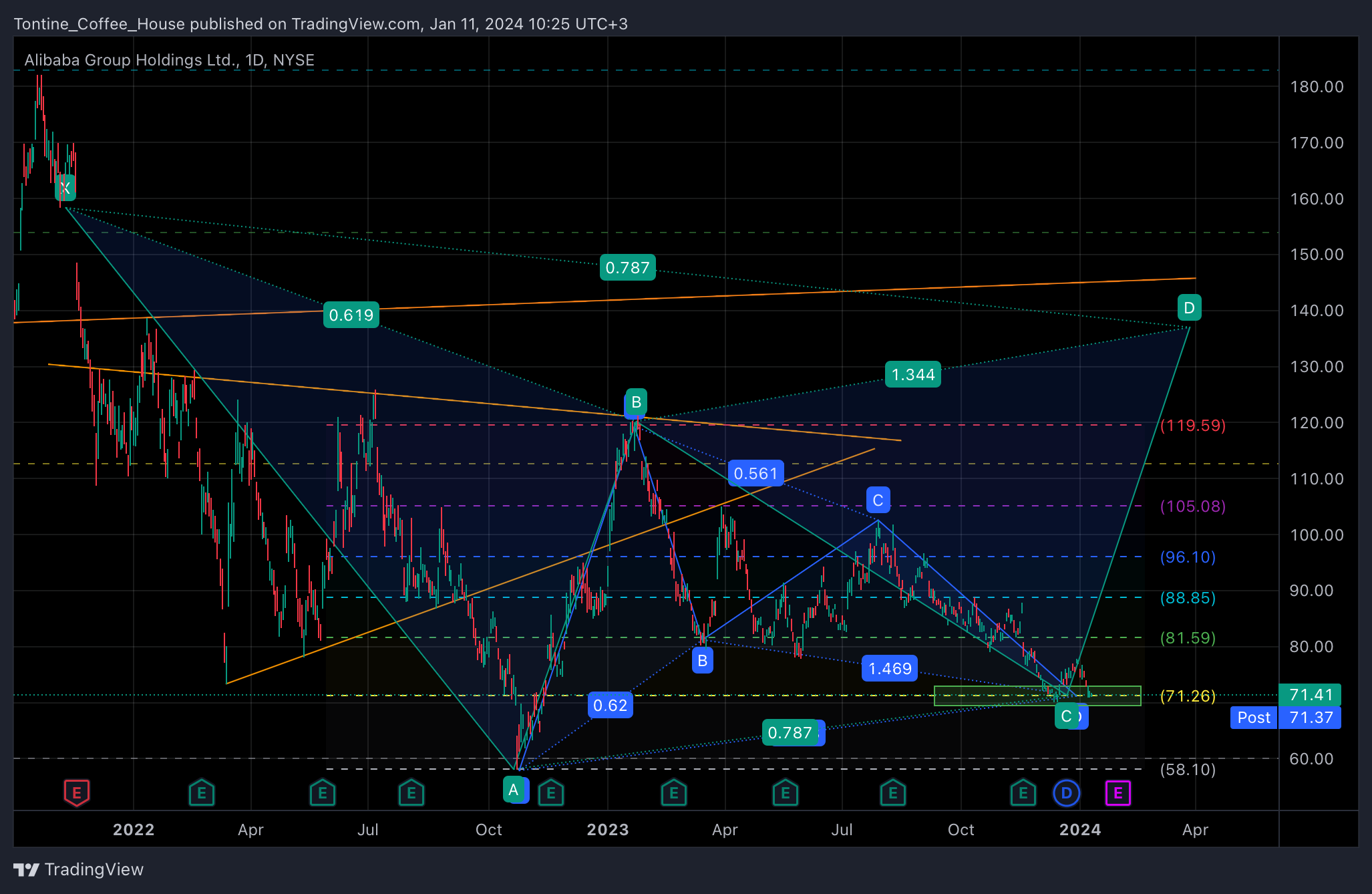
Task: Select the green X pattern point label
Action: [65, 188]
